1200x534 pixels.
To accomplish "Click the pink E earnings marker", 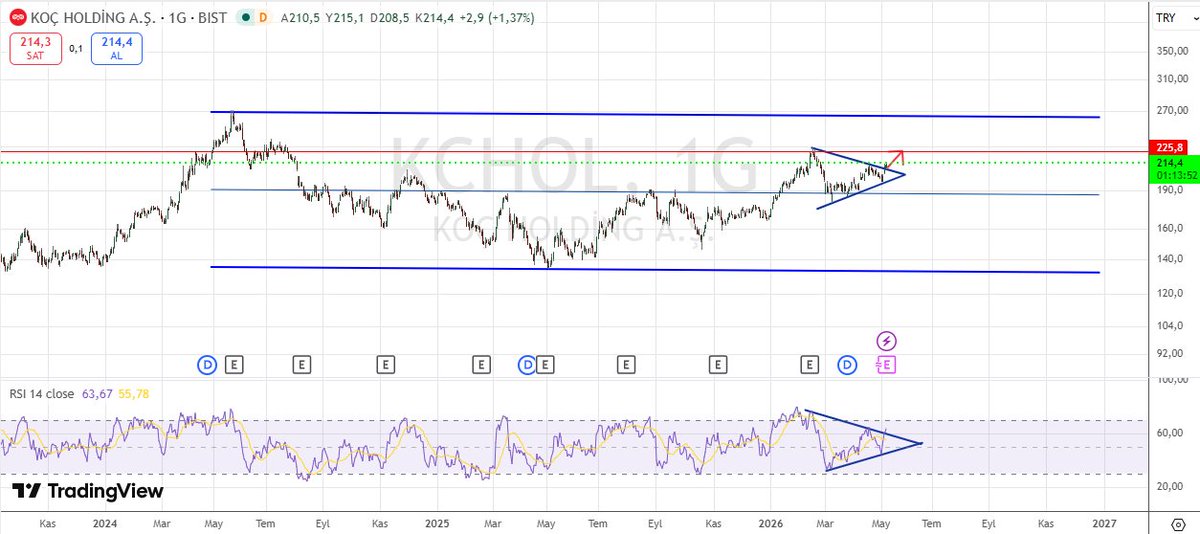I will 886,365.
